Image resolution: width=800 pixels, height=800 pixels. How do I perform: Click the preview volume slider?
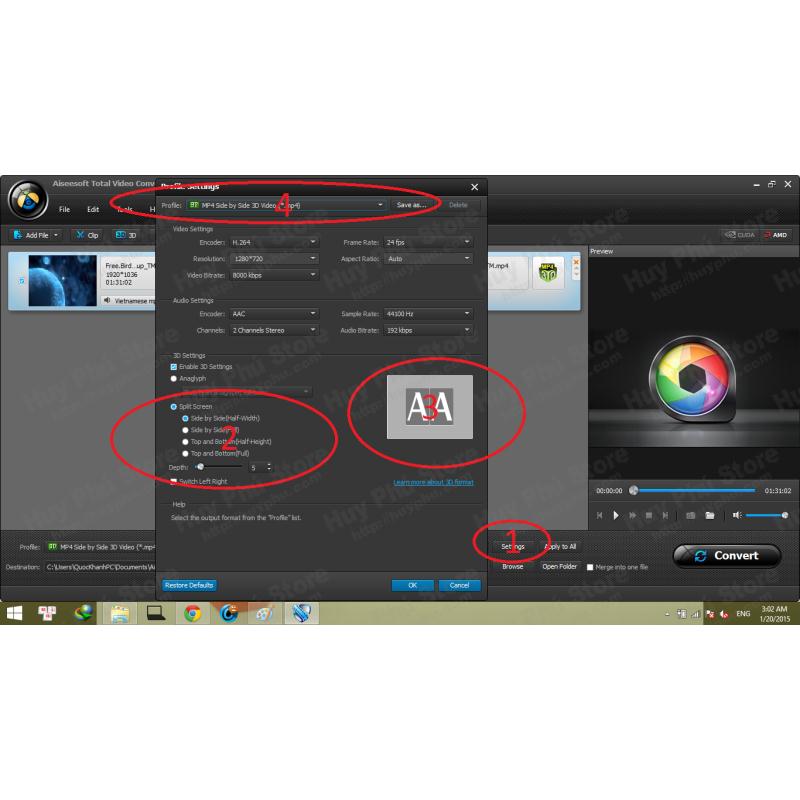click(x=766, y=515)
